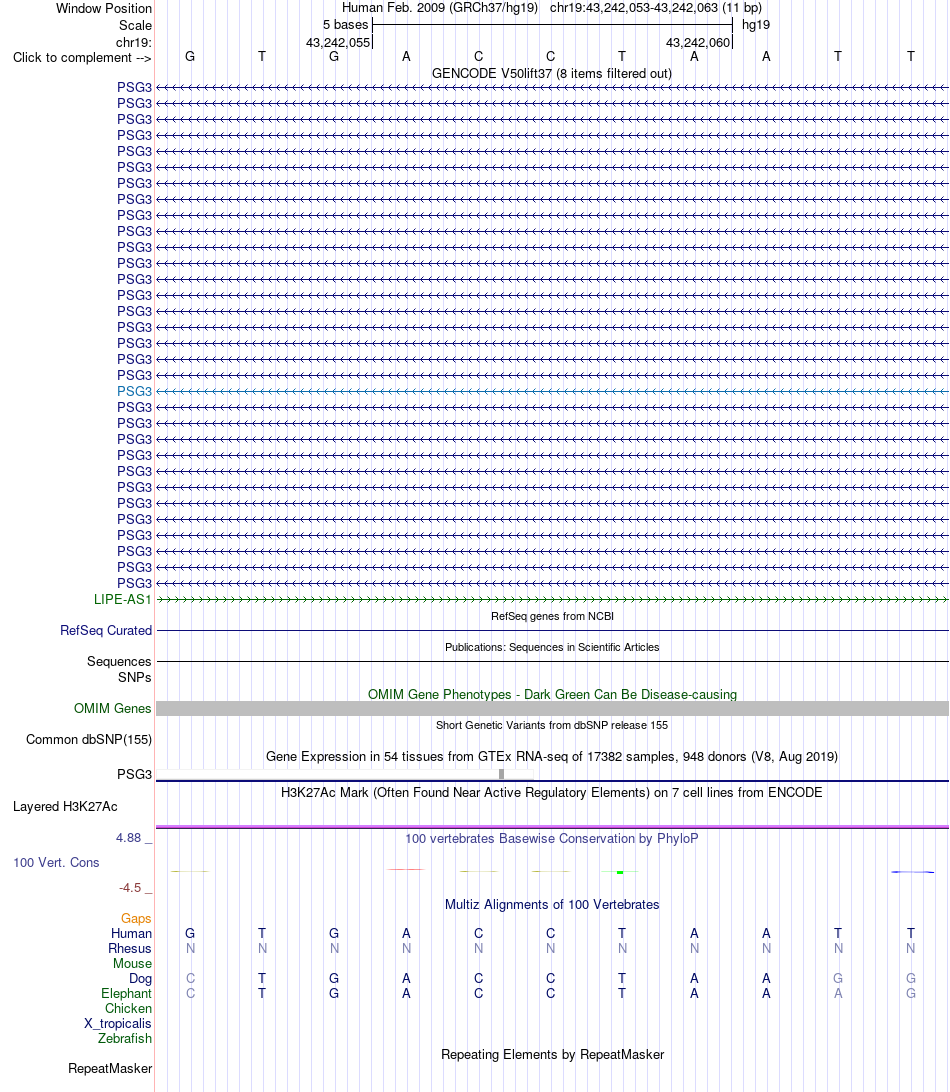
Task: Click the LIPE-AS1 green transcript line
Action: [x=552, y=600]
